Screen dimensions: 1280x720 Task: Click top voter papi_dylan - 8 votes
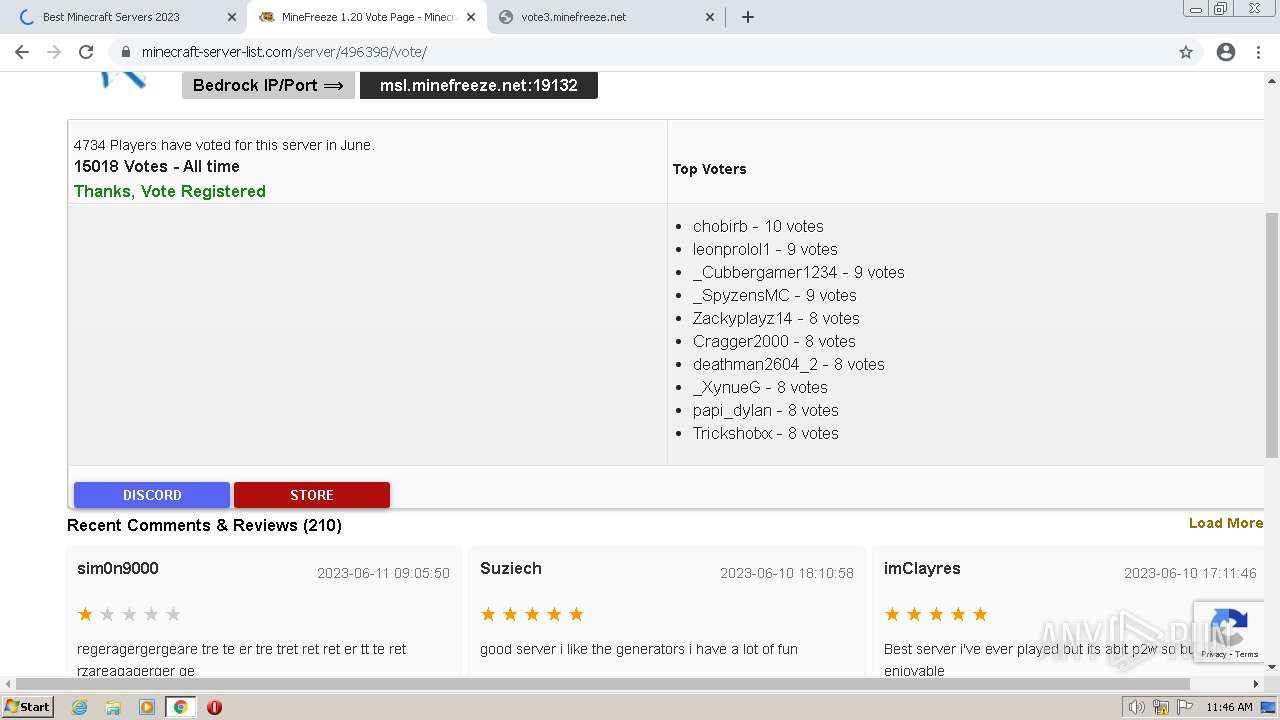pos(766,410)
